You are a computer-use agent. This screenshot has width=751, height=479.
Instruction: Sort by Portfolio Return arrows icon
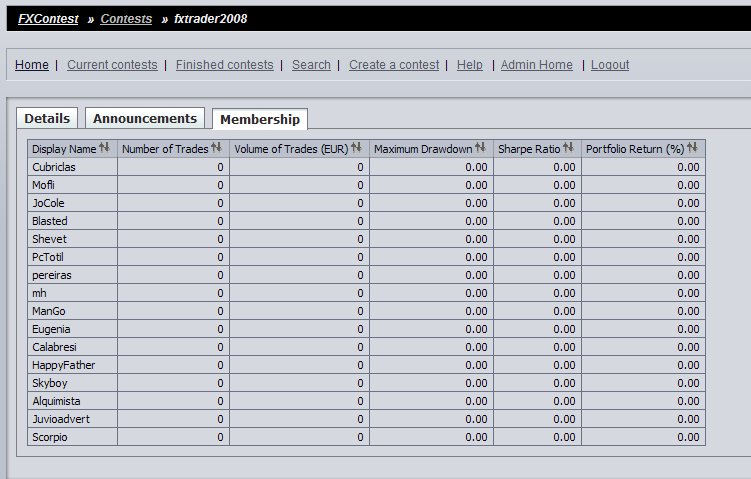[x=692, y=148]
